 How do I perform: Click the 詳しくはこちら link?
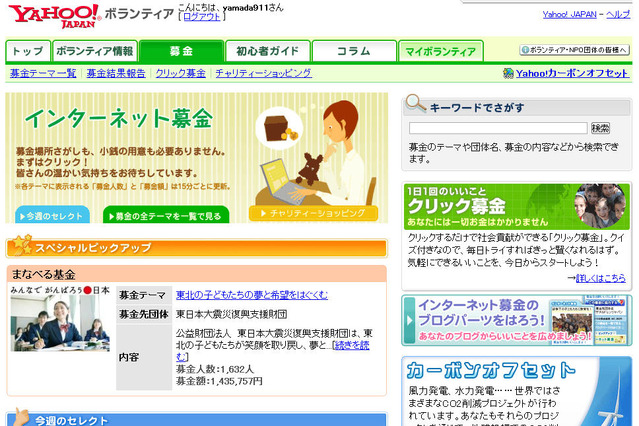pos(601,278)
